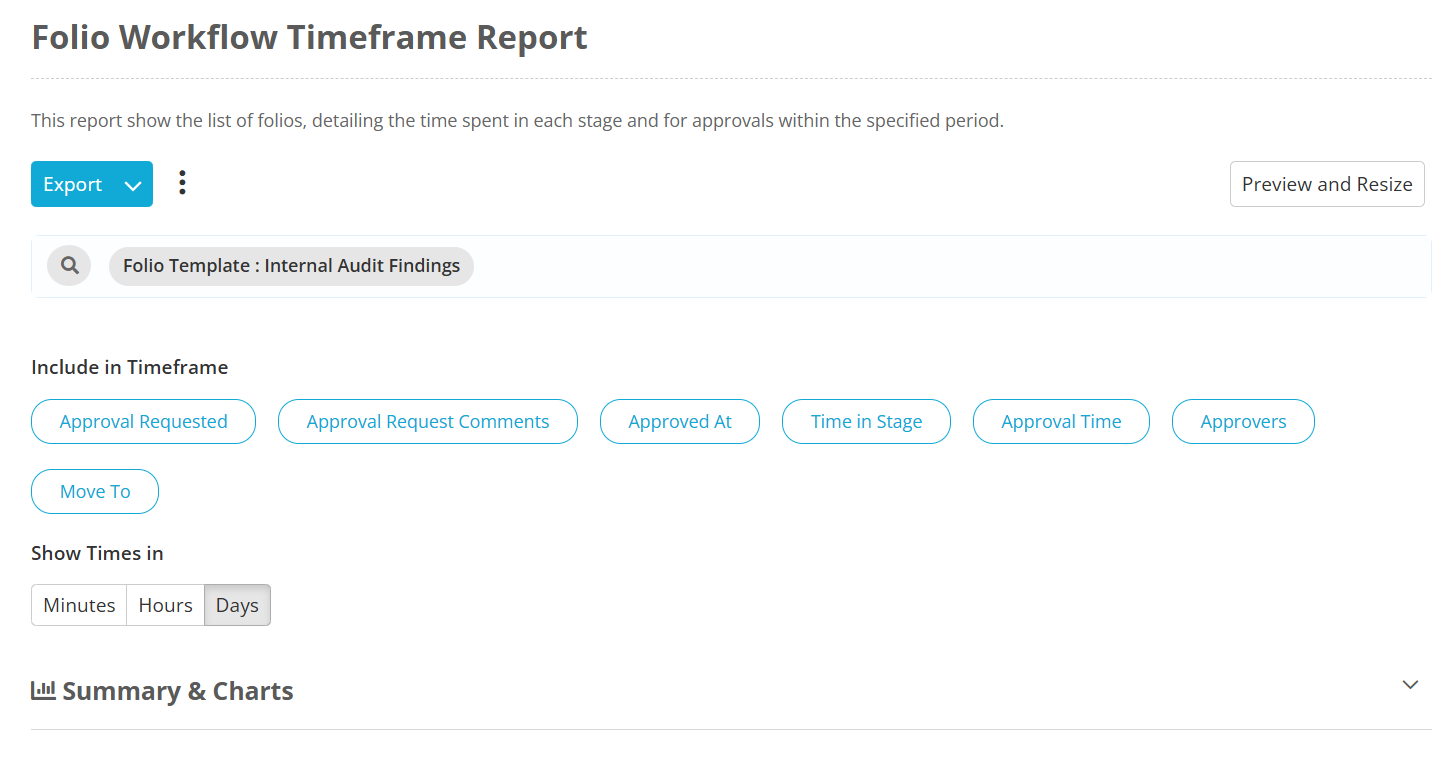1456x762 pixels.
Task: Toggle Approval Request Comments in timeframe
Action: pyautogui.click(x=428, y=421)
